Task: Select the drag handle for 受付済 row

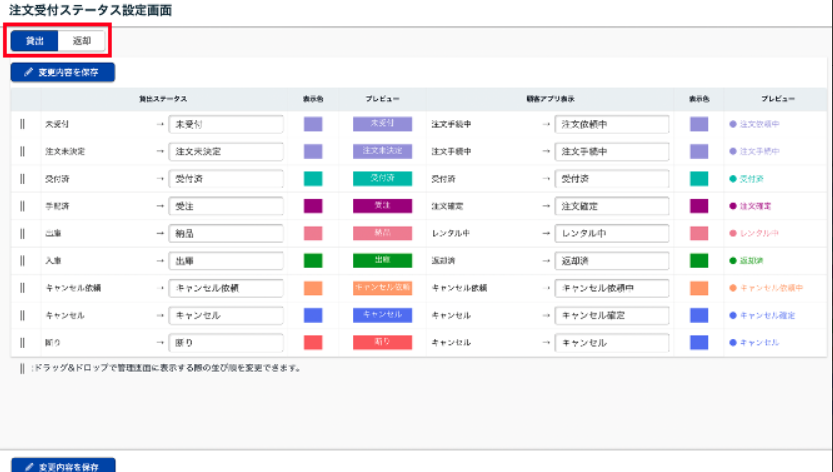Action: pyautogui.click(x=22, y=178)
